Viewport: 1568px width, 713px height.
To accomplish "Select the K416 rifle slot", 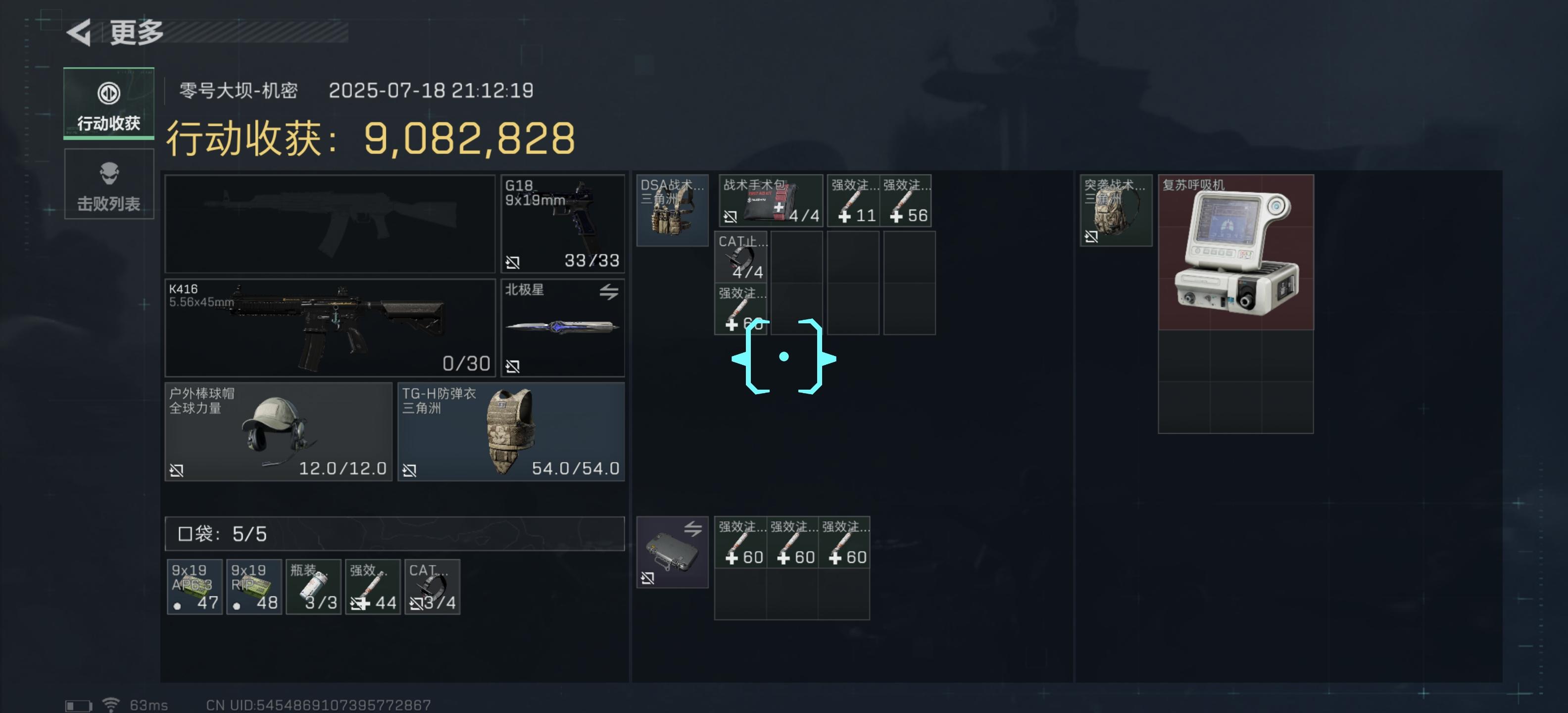I will click(331, 328).
